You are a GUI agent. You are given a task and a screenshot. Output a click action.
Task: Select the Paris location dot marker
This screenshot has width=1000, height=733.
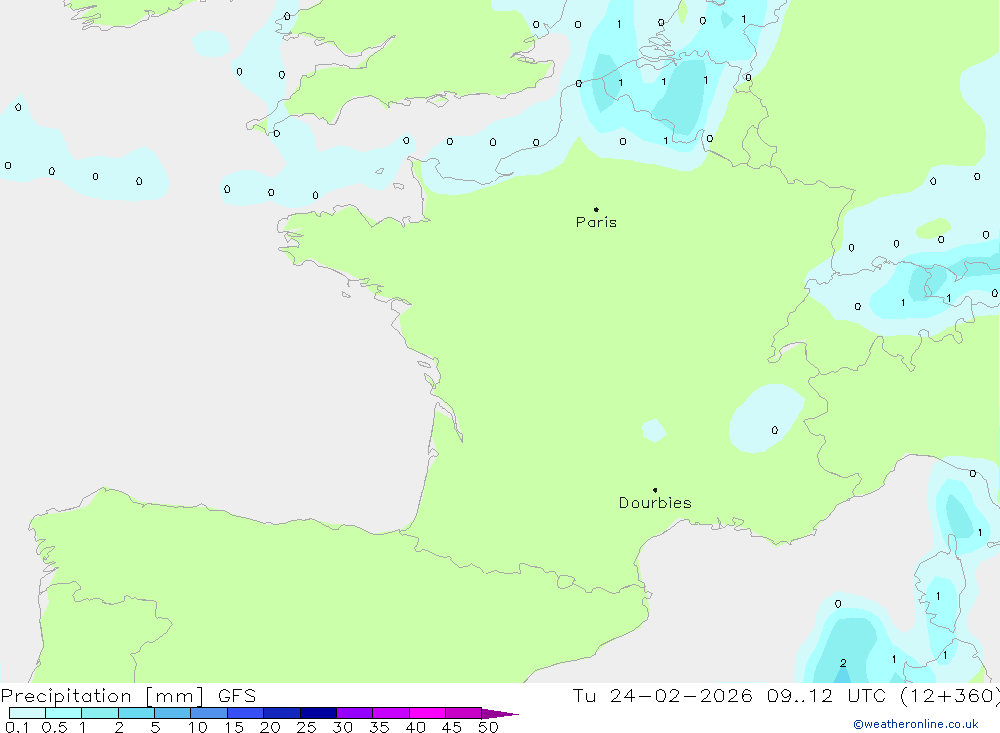[x=596, y=209]
